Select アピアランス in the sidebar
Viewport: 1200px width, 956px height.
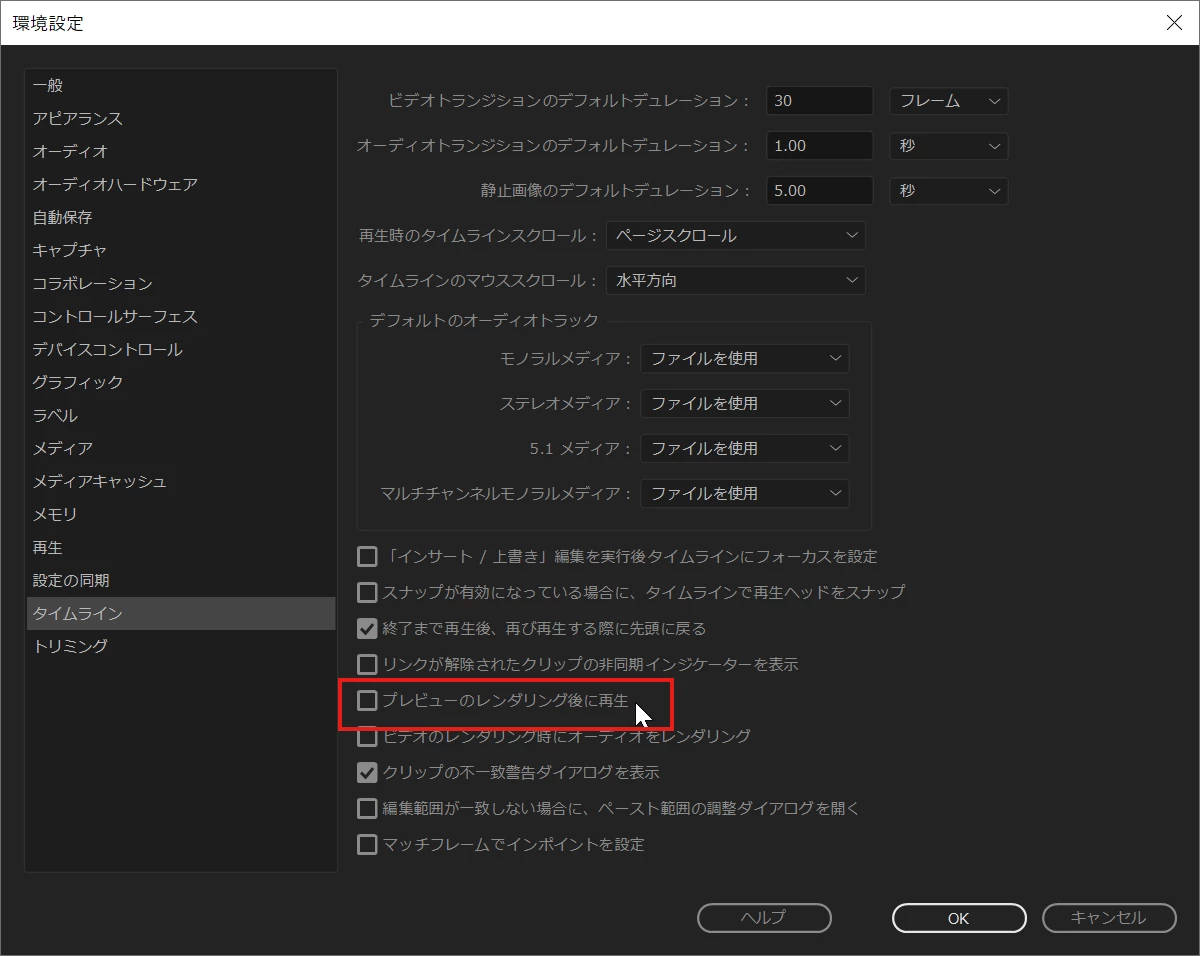click(180, 119)
